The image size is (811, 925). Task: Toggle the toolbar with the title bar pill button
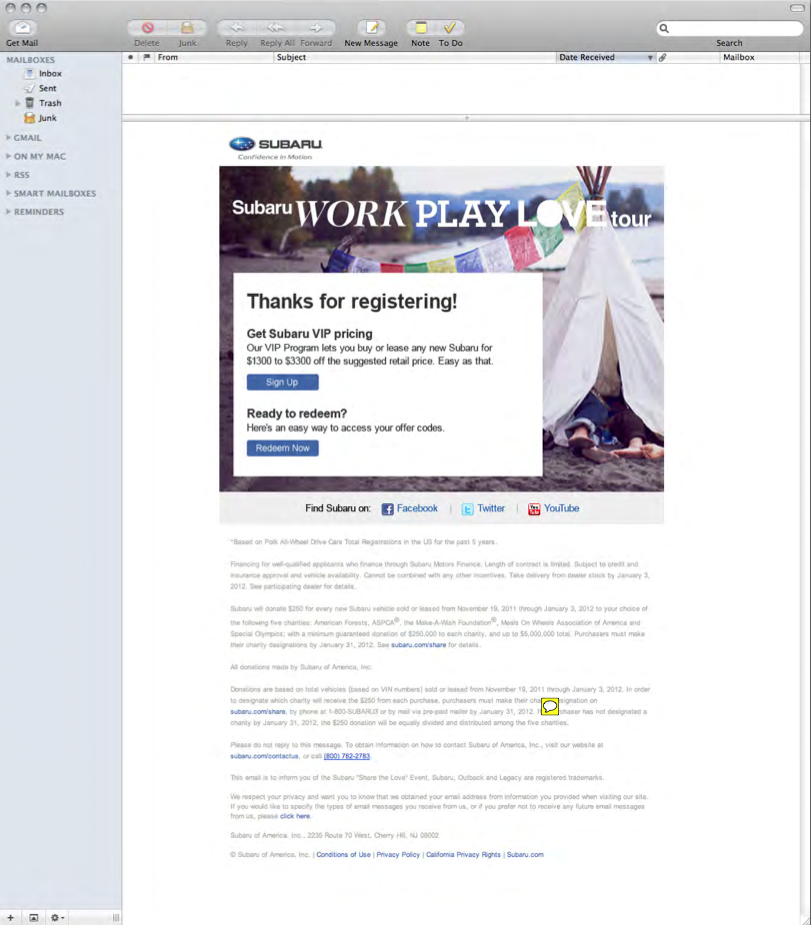click(797, 8)
